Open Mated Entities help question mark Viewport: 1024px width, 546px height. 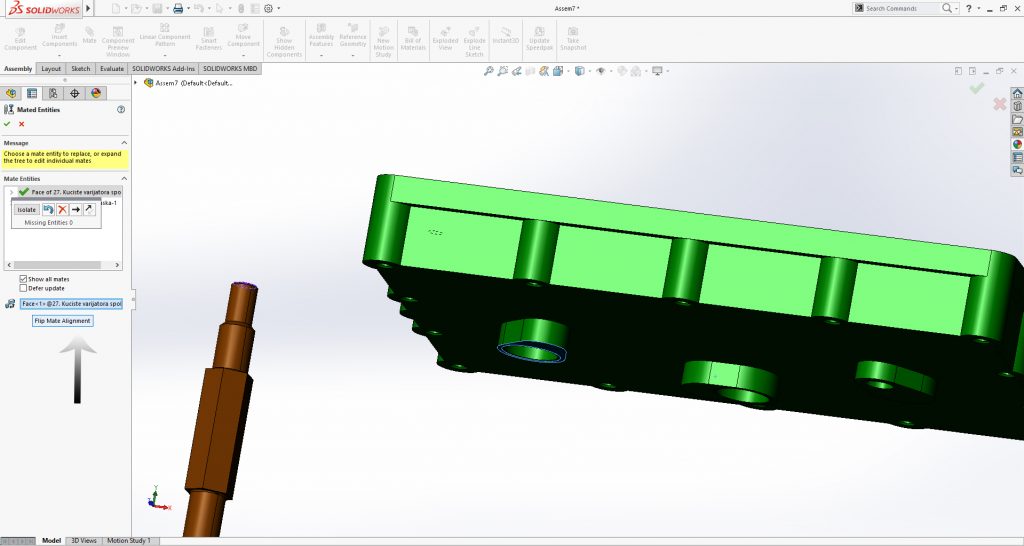click(x=121, y=110)
